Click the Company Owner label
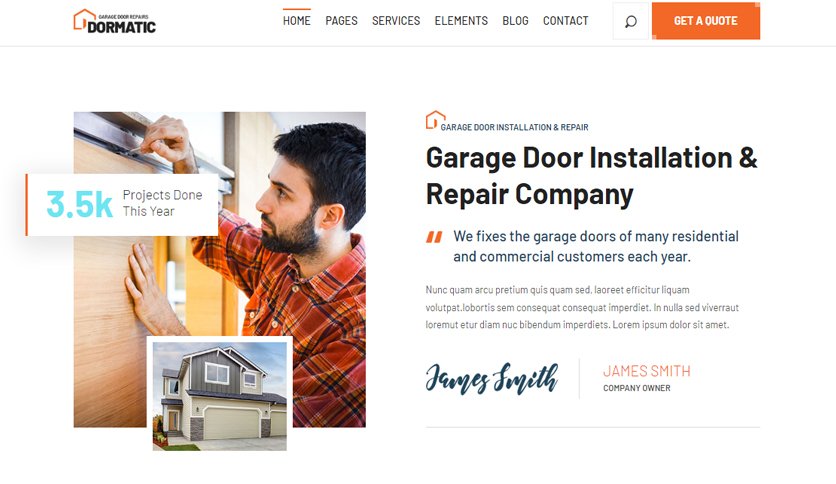This screenshot has width=836, height=484. coord(637,388)
